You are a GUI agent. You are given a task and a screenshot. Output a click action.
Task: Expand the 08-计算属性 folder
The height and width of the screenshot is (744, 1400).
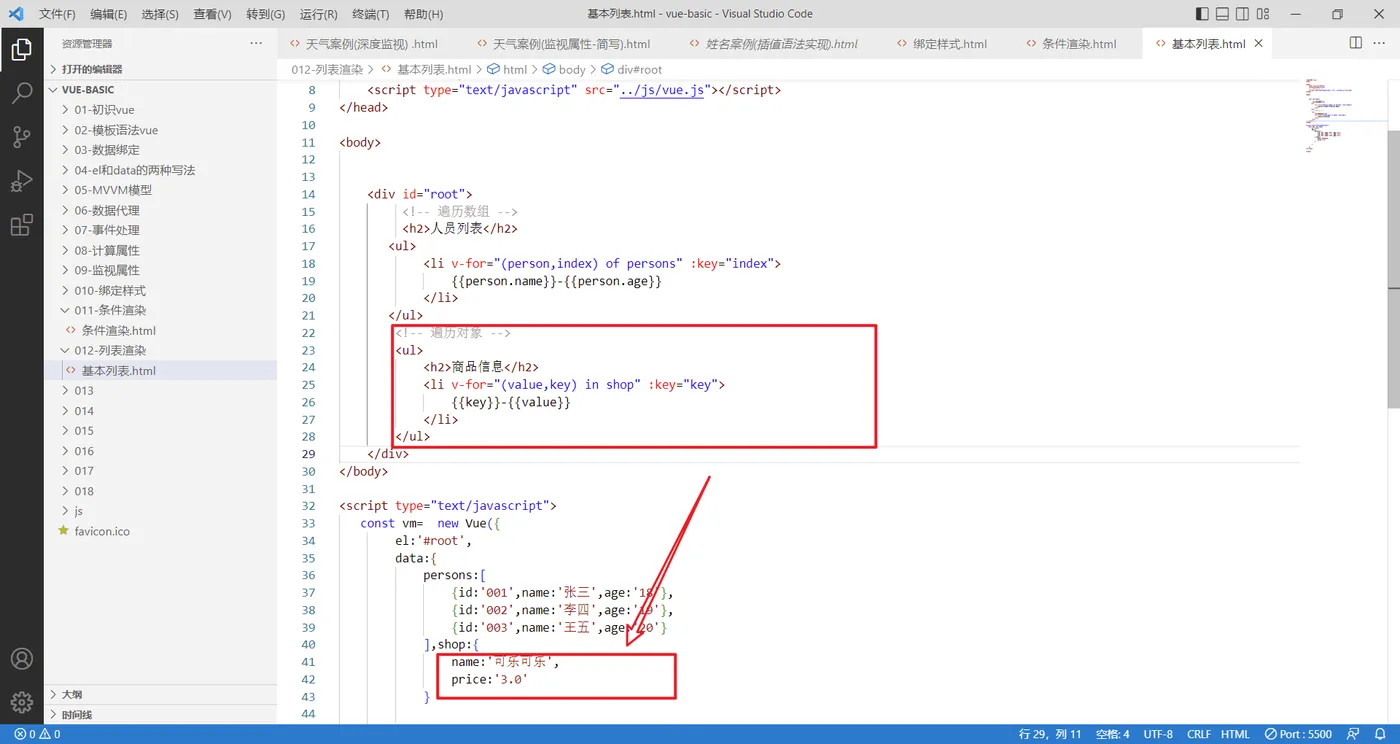[160, 250]
